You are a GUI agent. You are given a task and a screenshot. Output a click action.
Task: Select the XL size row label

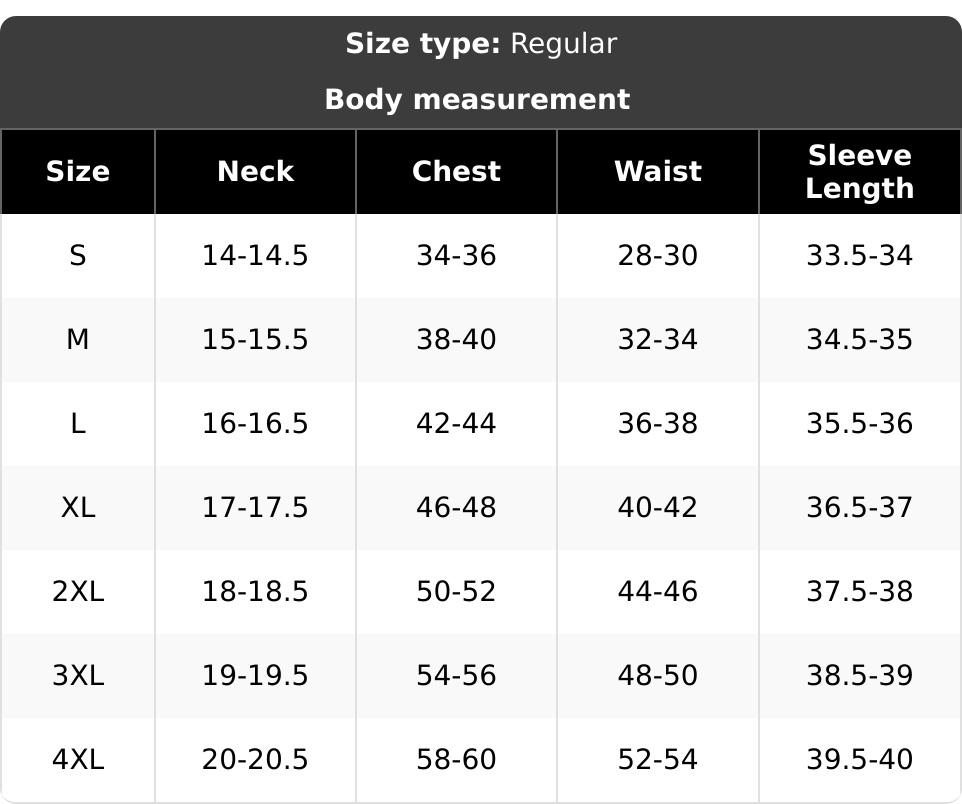[78, 508]
